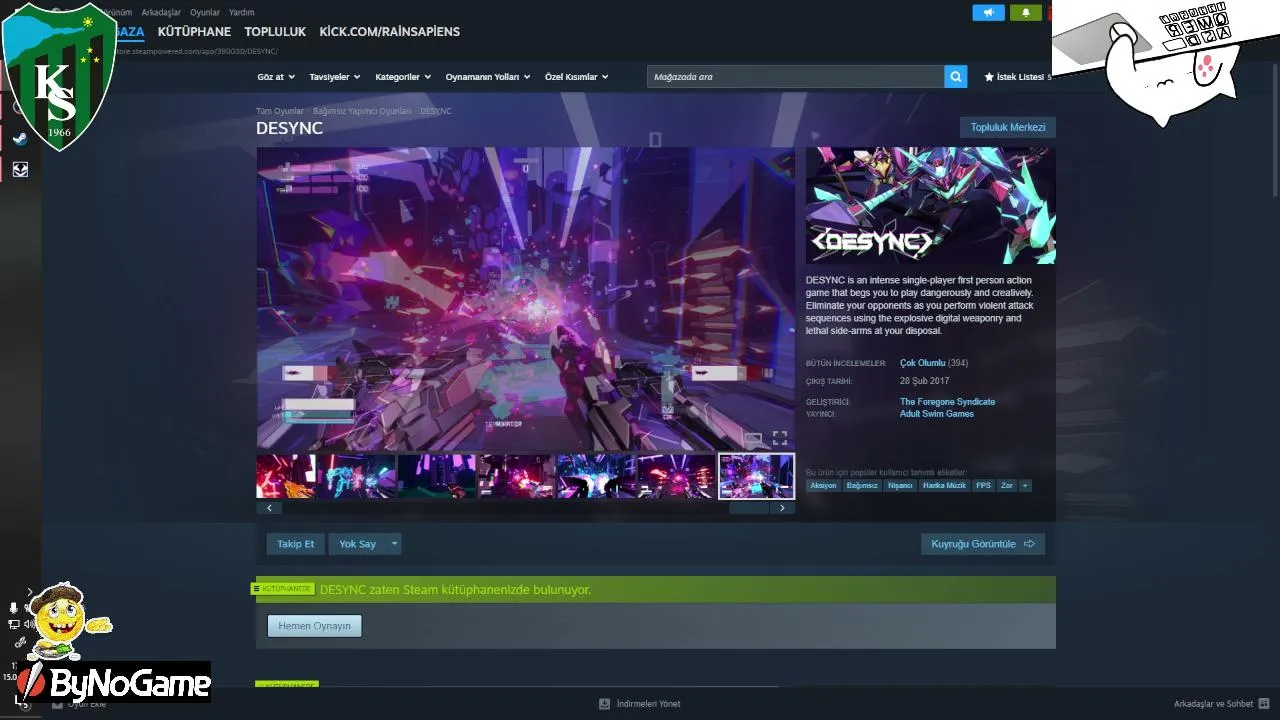Viewport: 1280px width, 720px height.
Task: Switch to the TOPLULUK tab
Action: [x=275, y=32]
